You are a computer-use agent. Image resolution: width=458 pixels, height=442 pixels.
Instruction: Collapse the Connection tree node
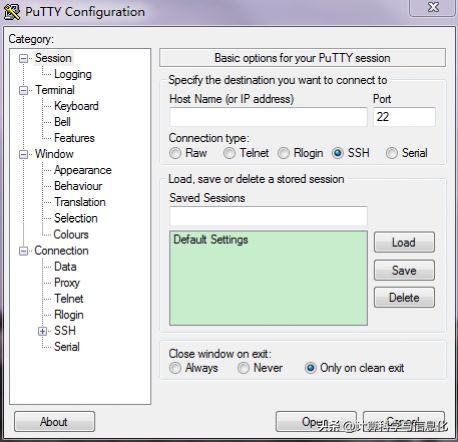pyautogui.click(x=23, y=251)
